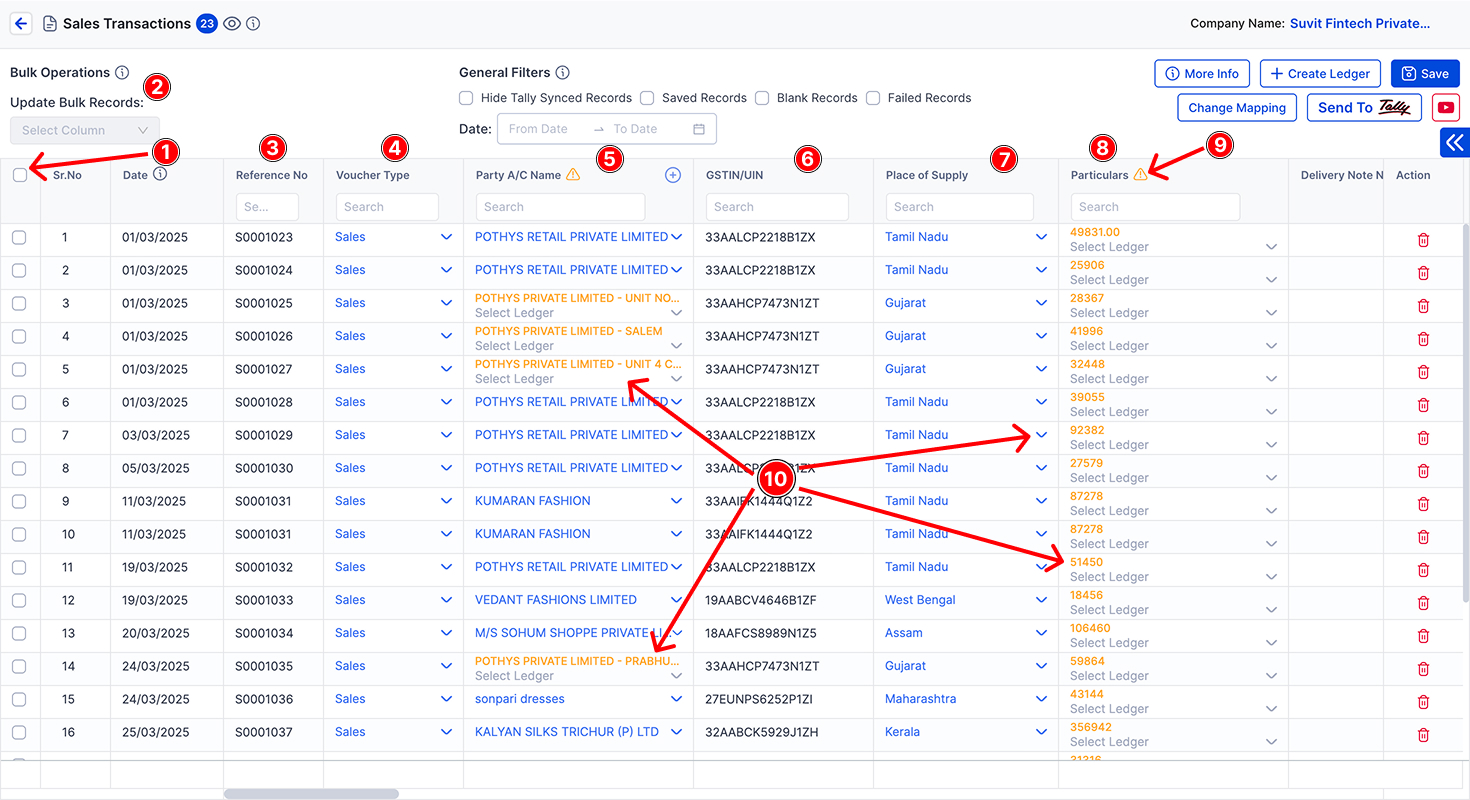Show General Filters info icon
The image size is (1470, 800).
(x=563, y=73)
